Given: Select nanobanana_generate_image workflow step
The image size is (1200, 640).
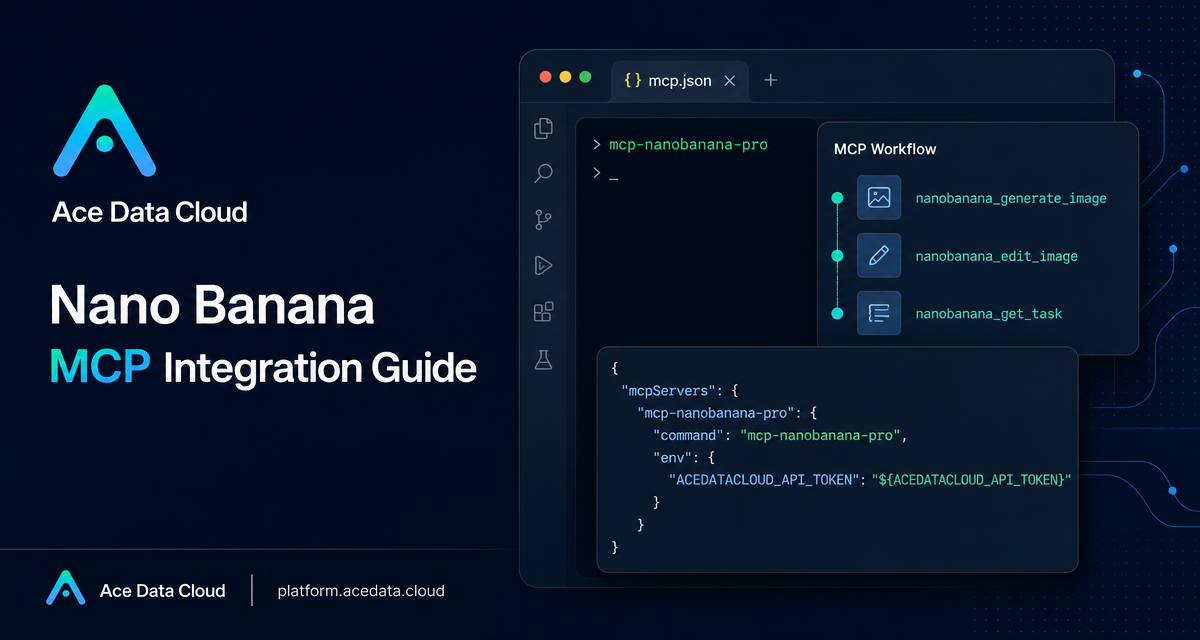Looking at the screenshot, I should [1011, 199].
